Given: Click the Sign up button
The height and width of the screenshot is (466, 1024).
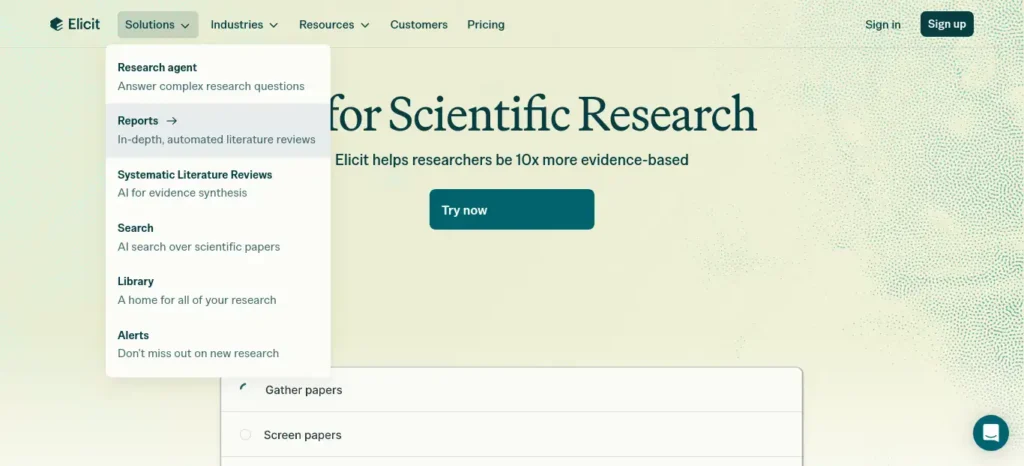Looking at the screenshot, I should tap(946, 24).
